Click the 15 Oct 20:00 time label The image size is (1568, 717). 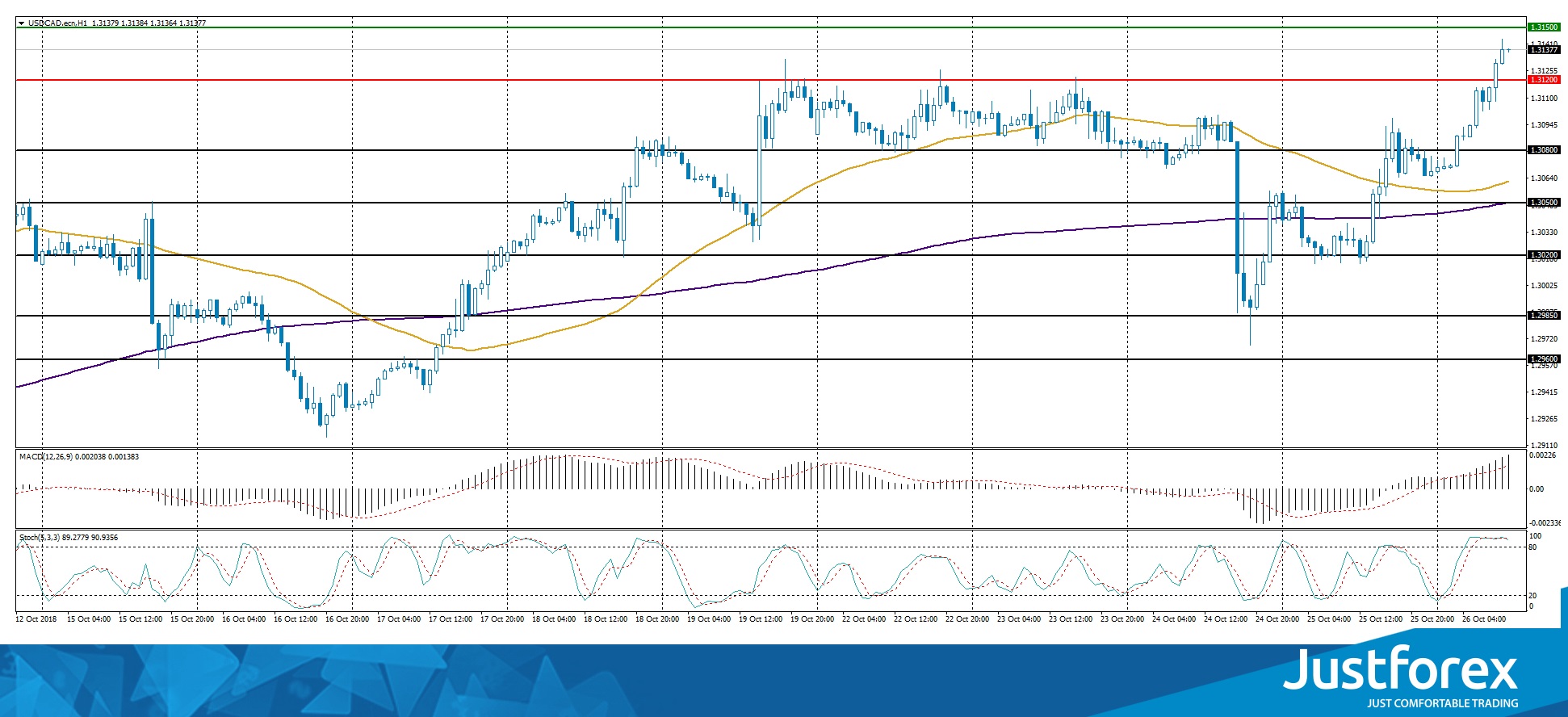[x=192, y=619]
